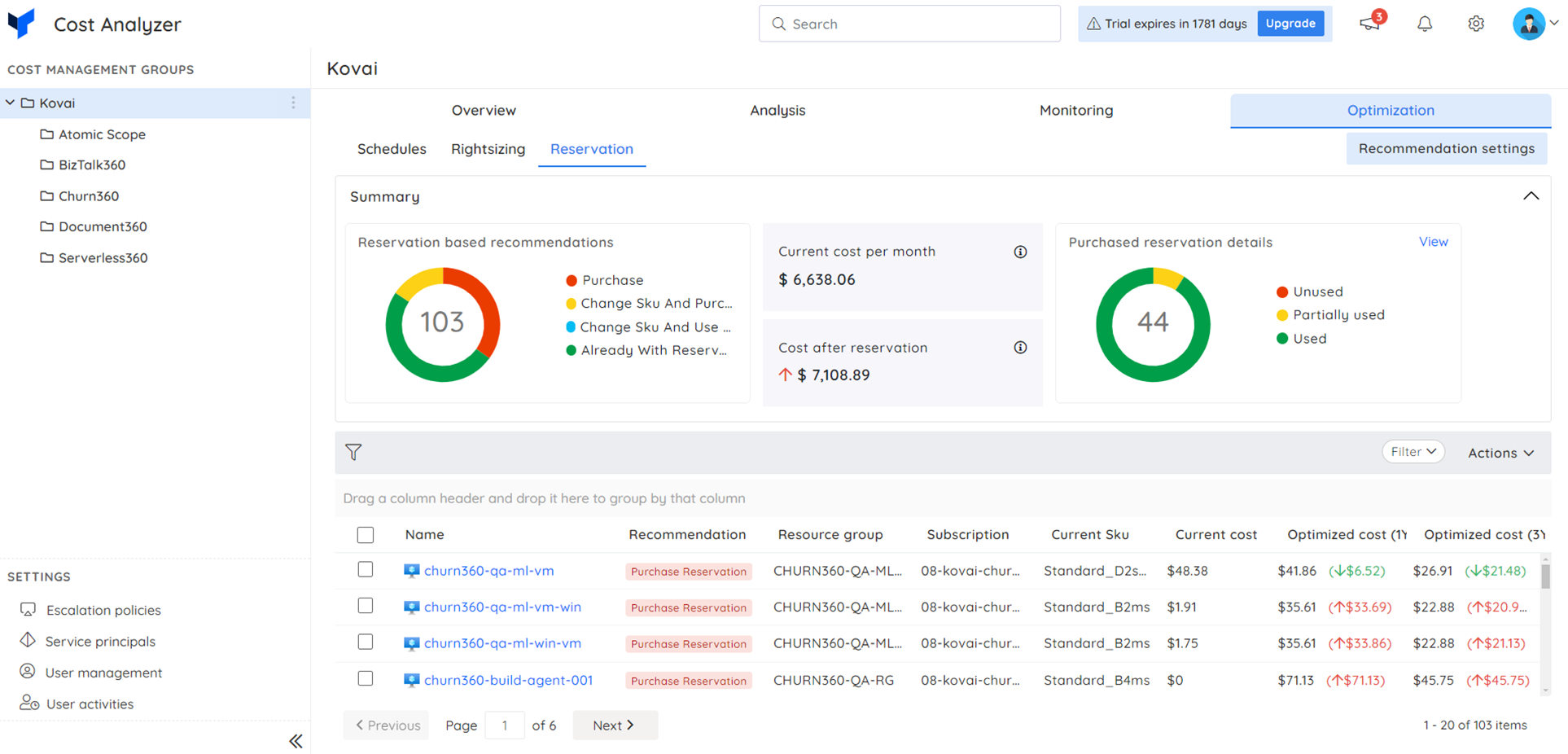Screen dimensions: 1568x754
Task: Collapse the Kovai tree node arrow
Action: pos(10,103)
